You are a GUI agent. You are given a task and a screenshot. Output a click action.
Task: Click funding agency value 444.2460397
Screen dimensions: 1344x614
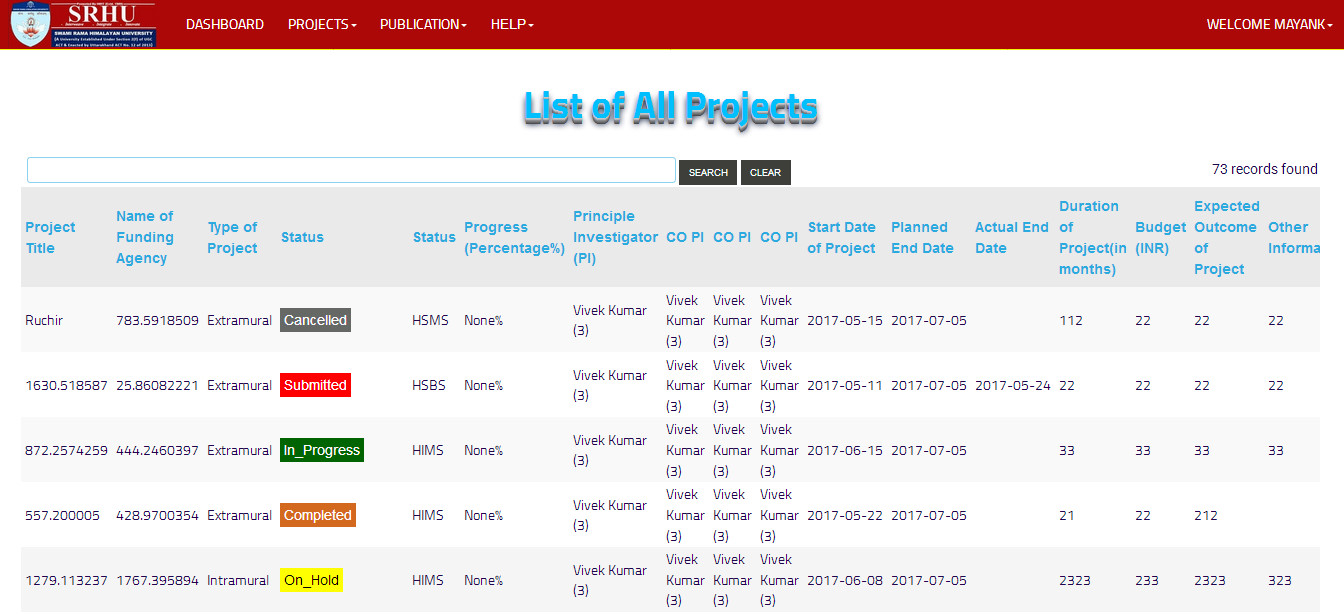157,450
